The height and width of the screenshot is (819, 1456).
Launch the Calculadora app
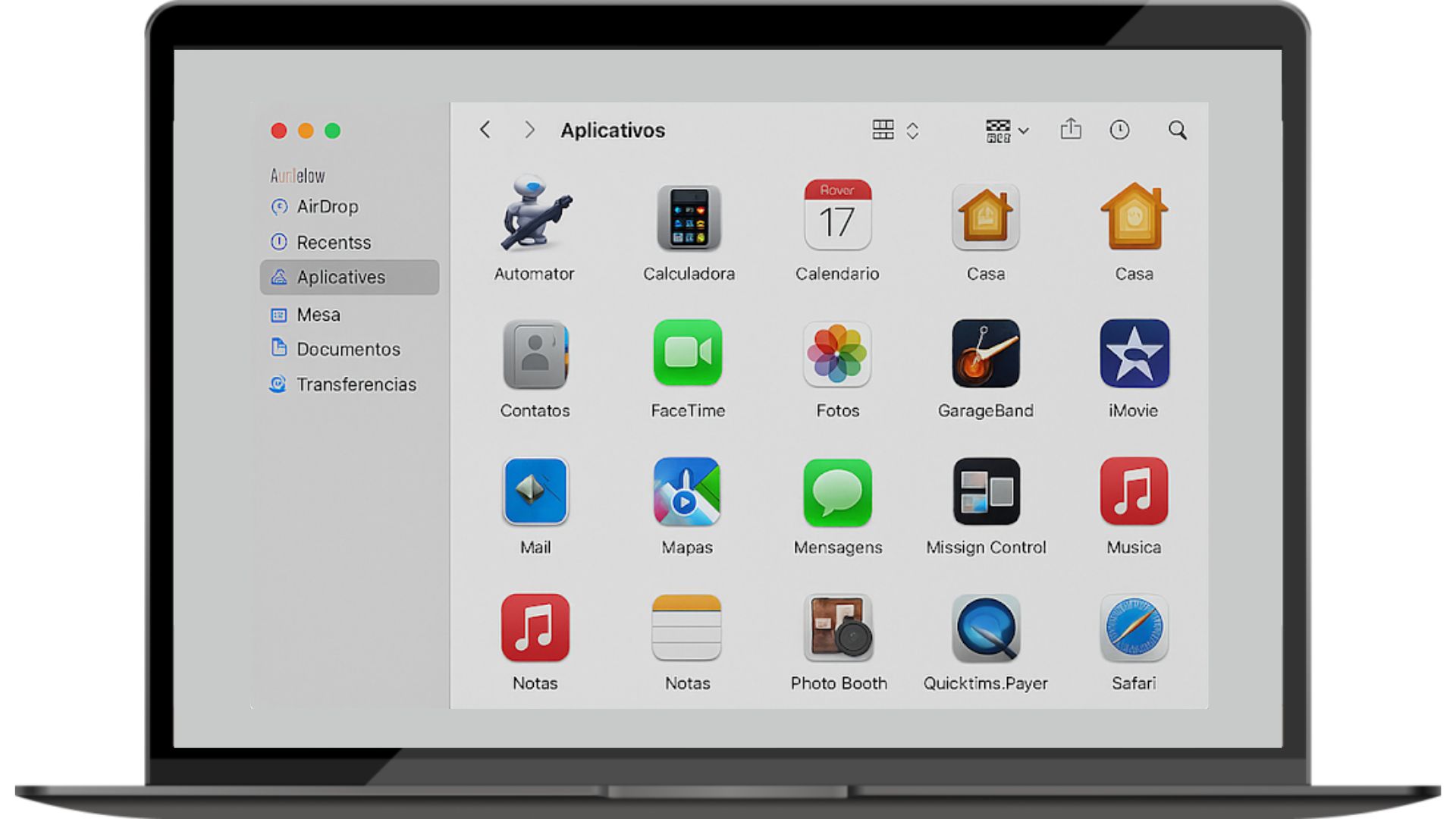click(x=689, y=218)
